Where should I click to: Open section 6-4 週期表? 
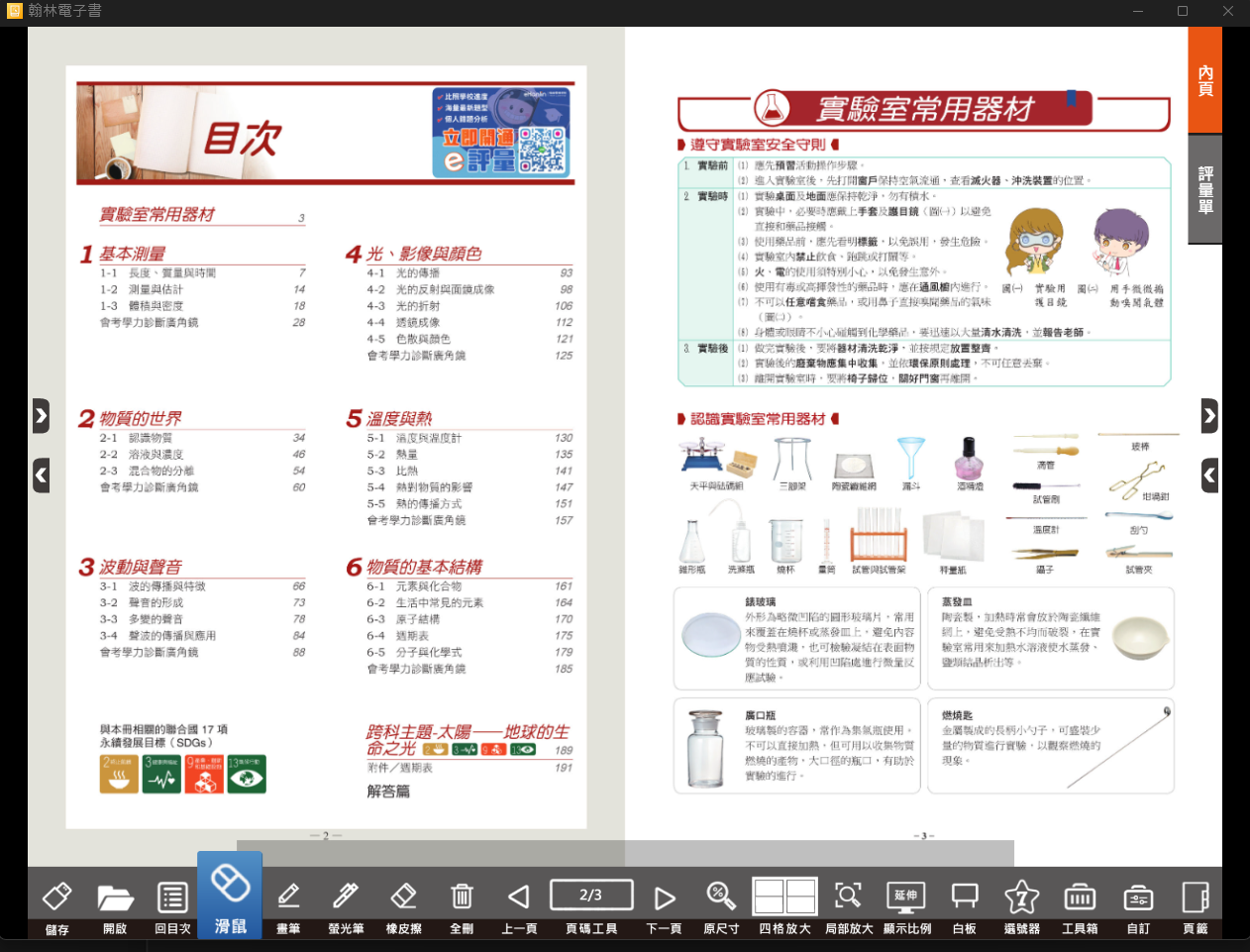coord(469,636)
